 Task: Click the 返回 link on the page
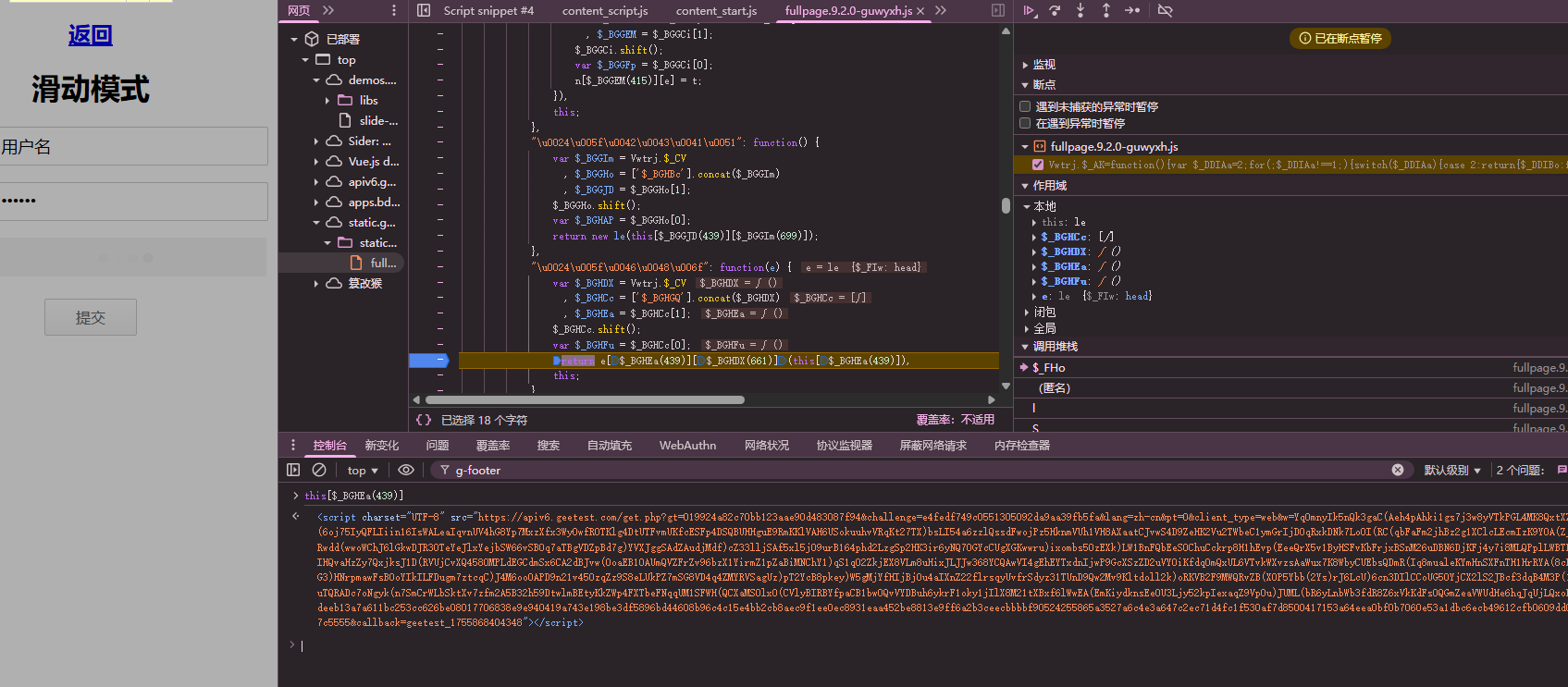coord(90,35)
